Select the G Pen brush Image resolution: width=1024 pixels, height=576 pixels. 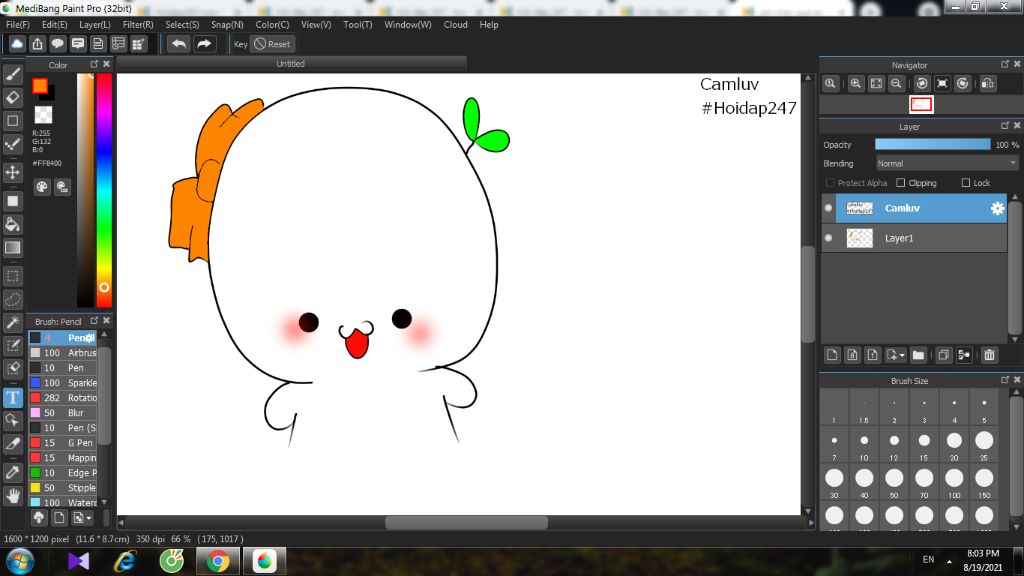(x=63, y=443)
